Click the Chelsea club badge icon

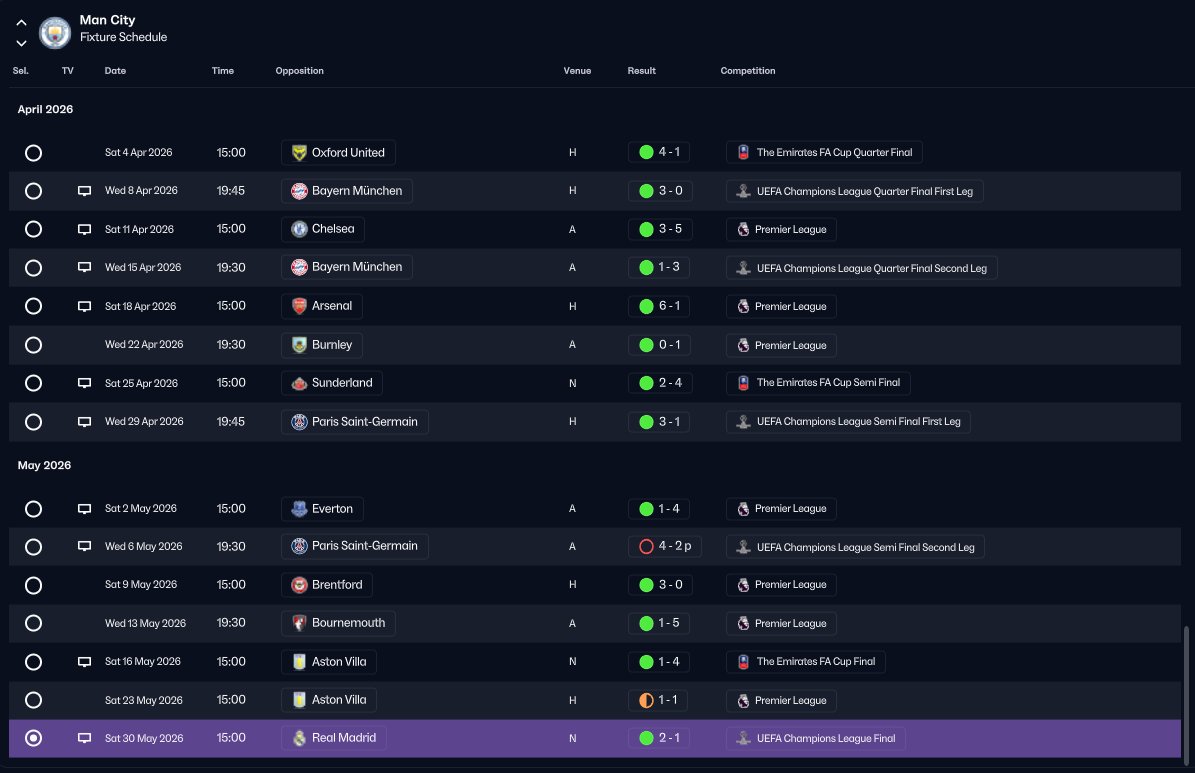pos(300,229)
